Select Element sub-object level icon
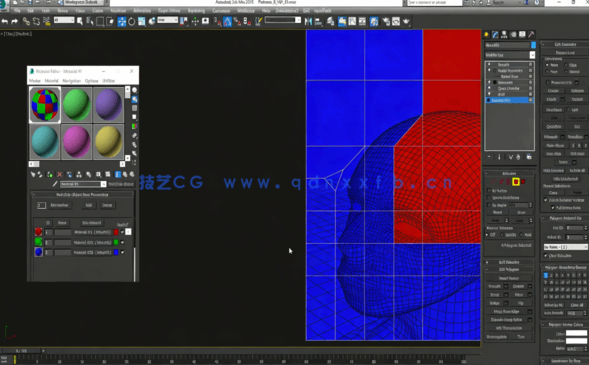The image size is (589, 365). point(523,182)
